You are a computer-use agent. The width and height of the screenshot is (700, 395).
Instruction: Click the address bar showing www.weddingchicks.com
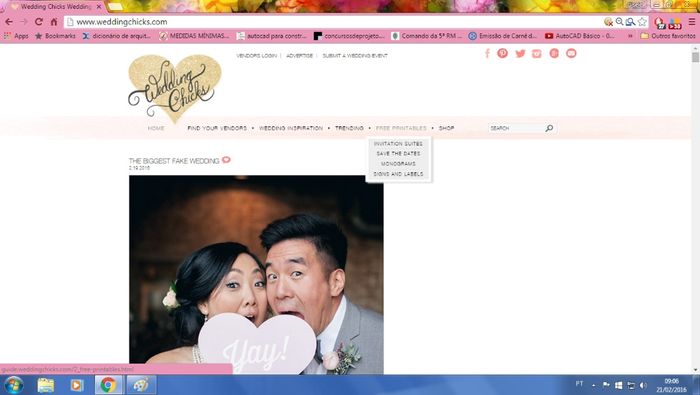(333, 22)
